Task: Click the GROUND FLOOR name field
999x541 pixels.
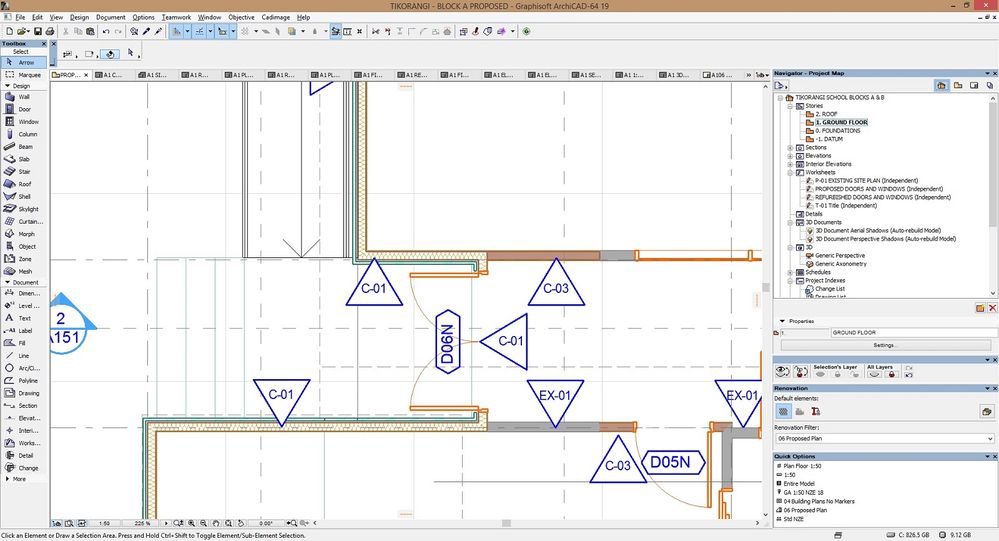Action: click(x=911, y=333)
